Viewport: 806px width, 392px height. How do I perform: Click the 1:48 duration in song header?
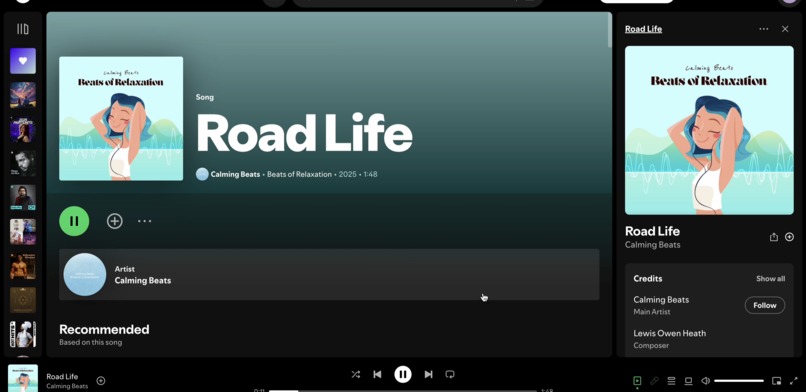point(370,174)
